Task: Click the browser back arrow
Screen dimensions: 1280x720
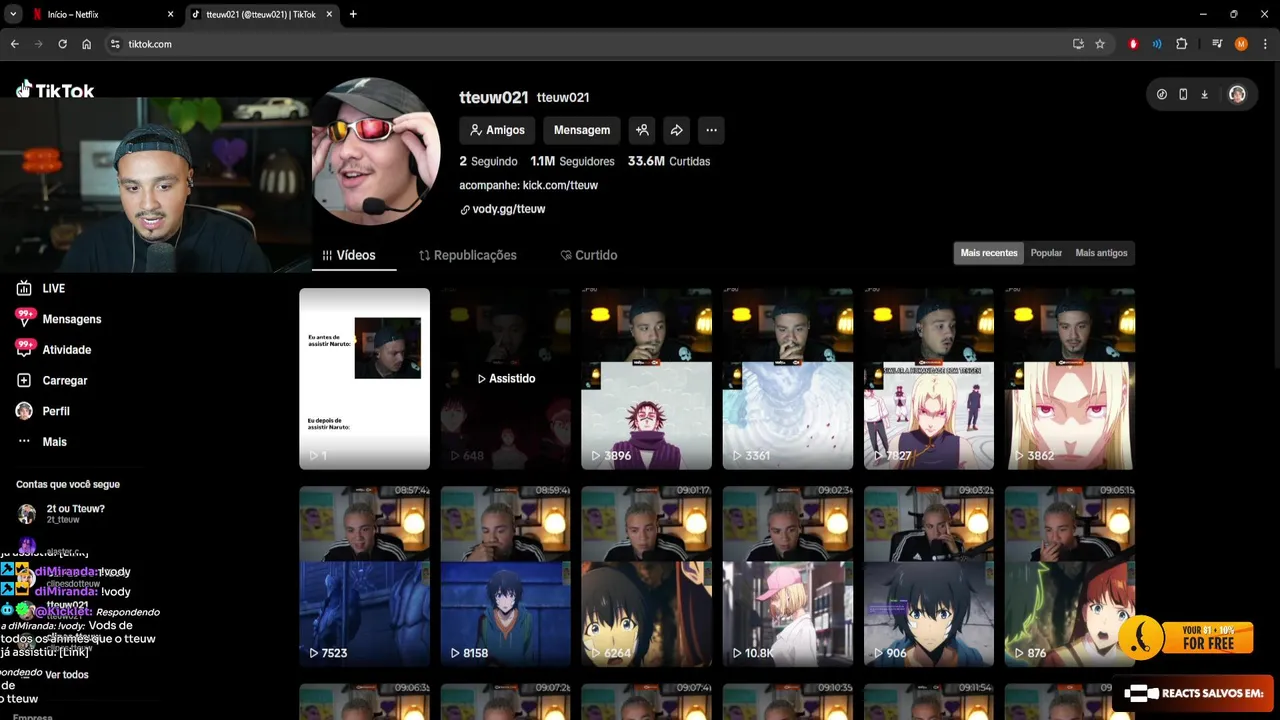Action: pos(14,44)
